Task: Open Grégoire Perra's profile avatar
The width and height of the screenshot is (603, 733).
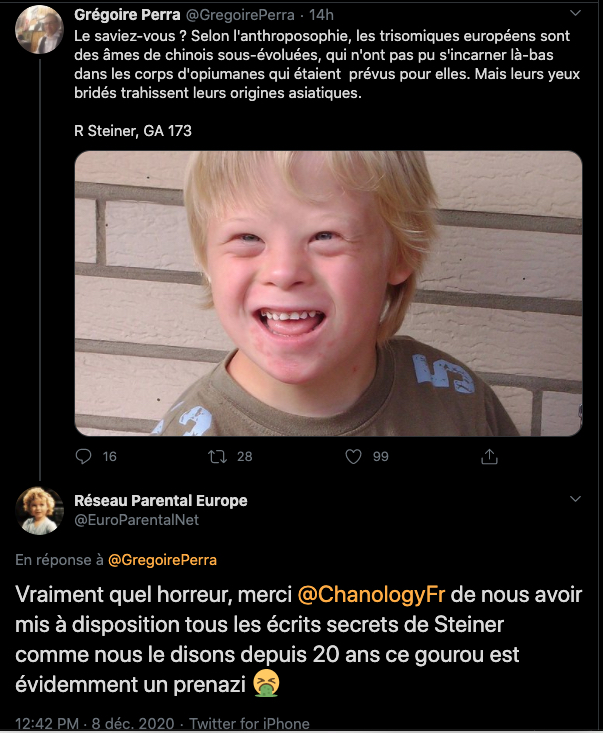Action: [x=40, y=28]
